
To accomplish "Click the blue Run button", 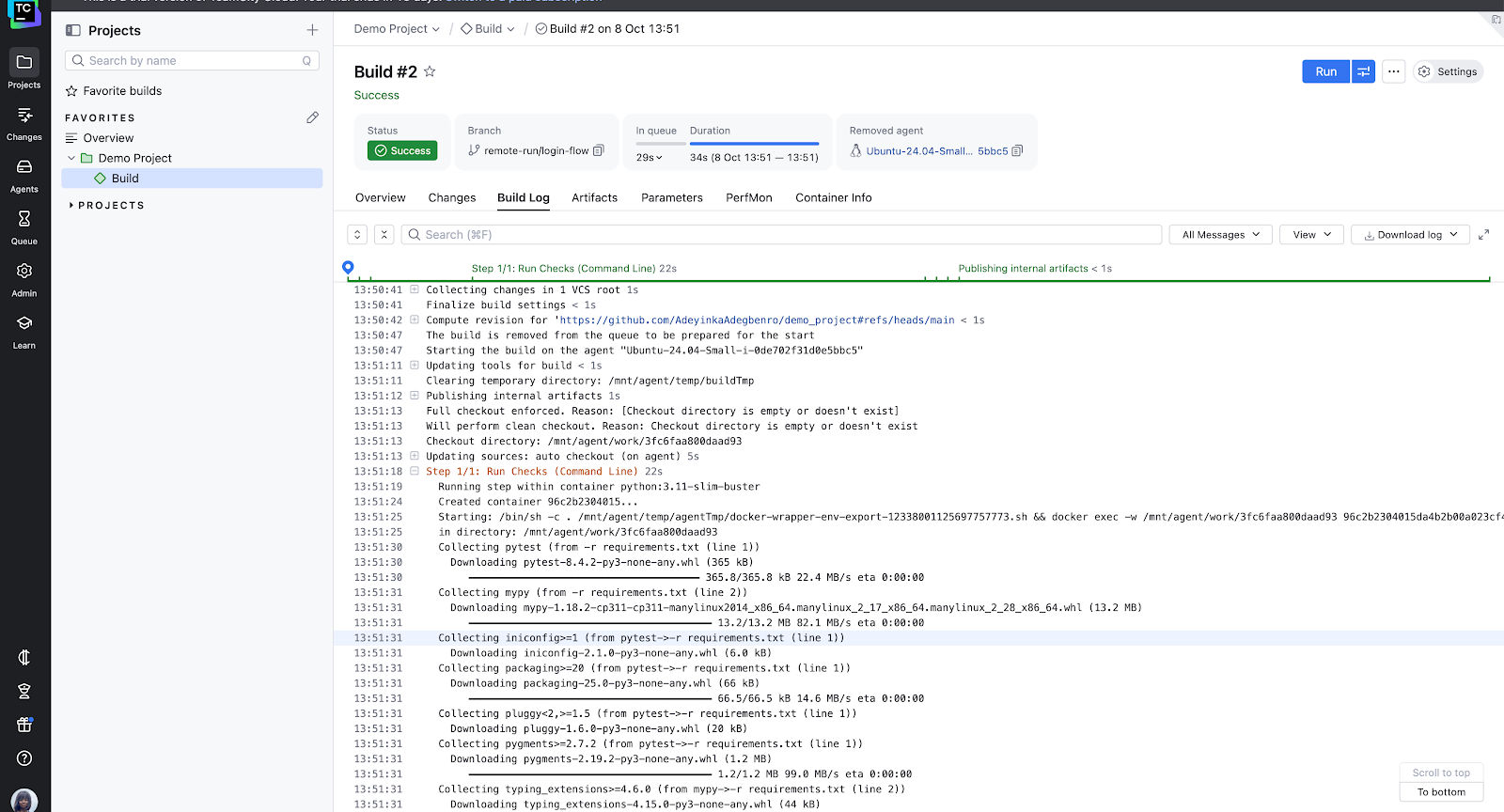I will click(1325, 71).
